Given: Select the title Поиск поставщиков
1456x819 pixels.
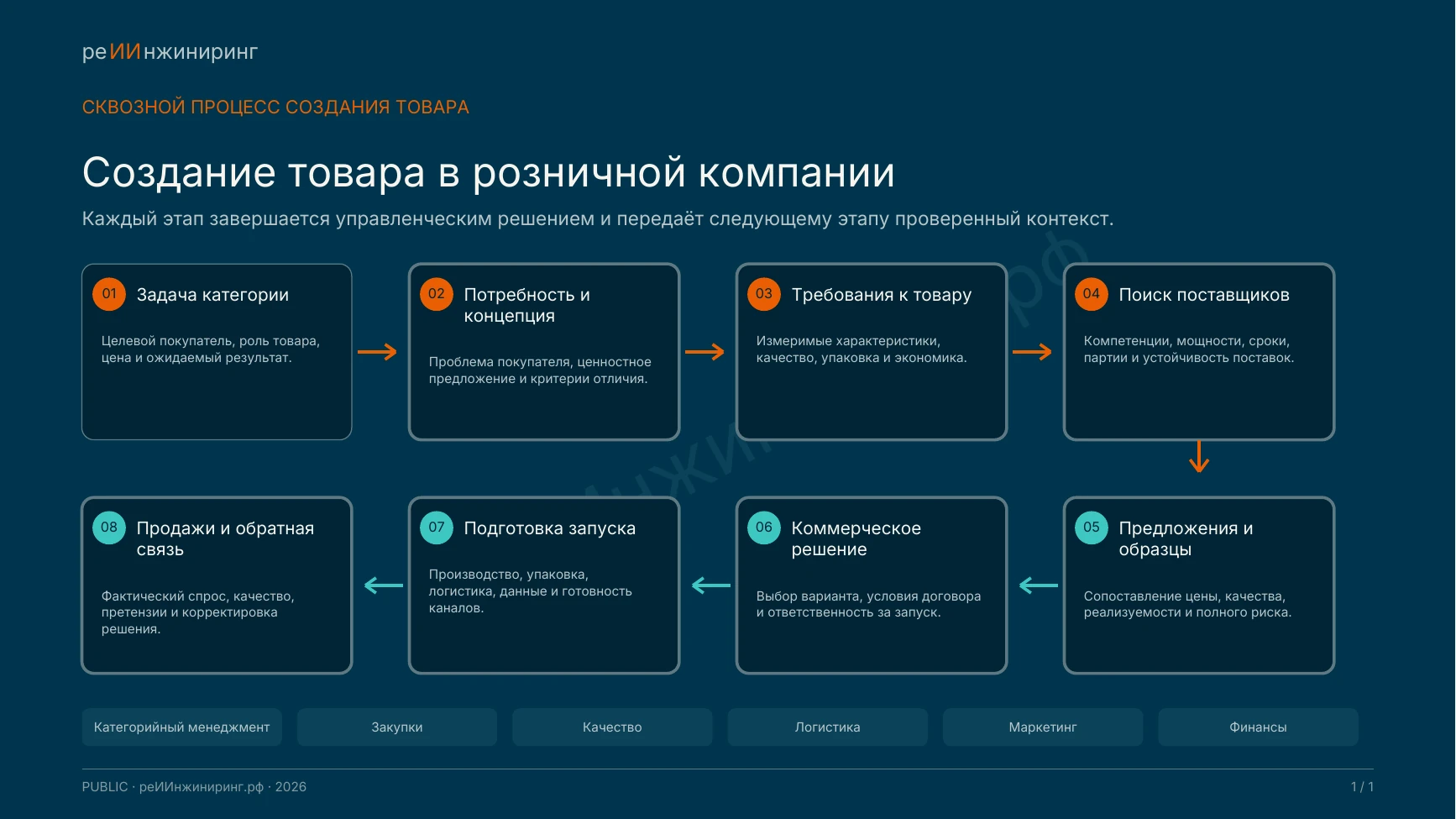Looking at the screenshot, I should coord(1204,295).
